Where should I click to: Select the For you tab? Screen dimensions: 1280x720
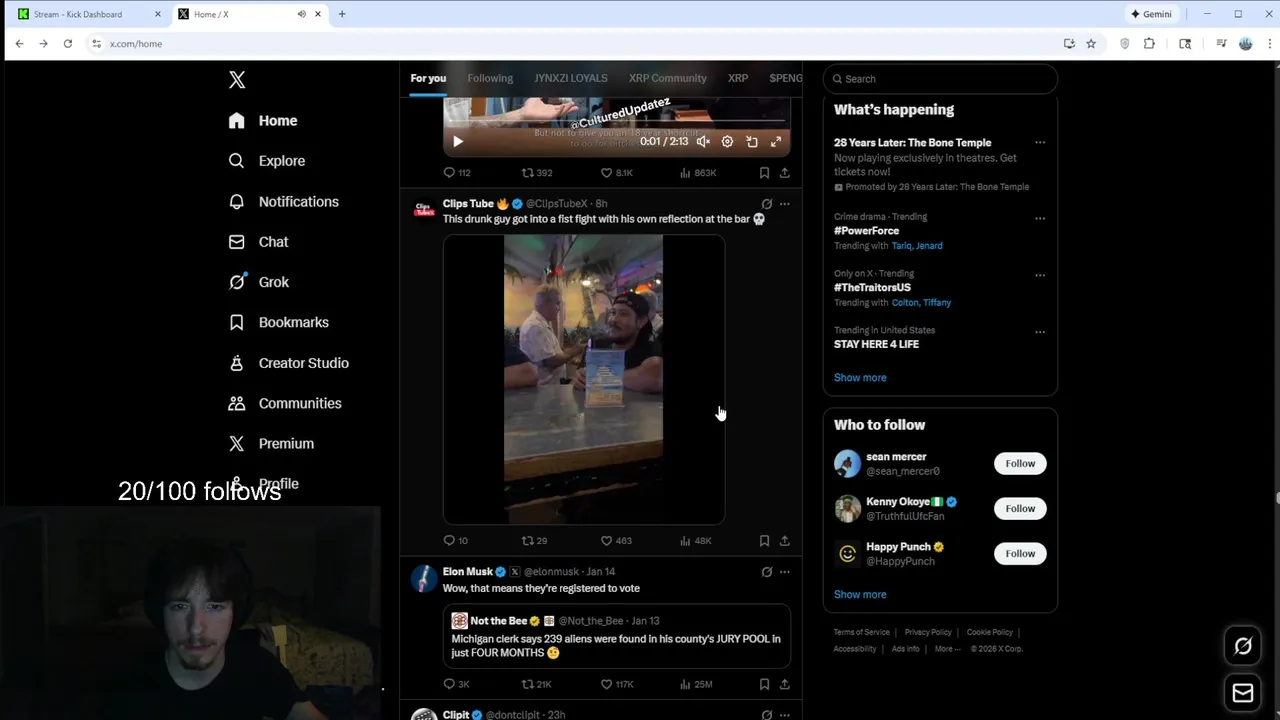click(x=428, y=78)
